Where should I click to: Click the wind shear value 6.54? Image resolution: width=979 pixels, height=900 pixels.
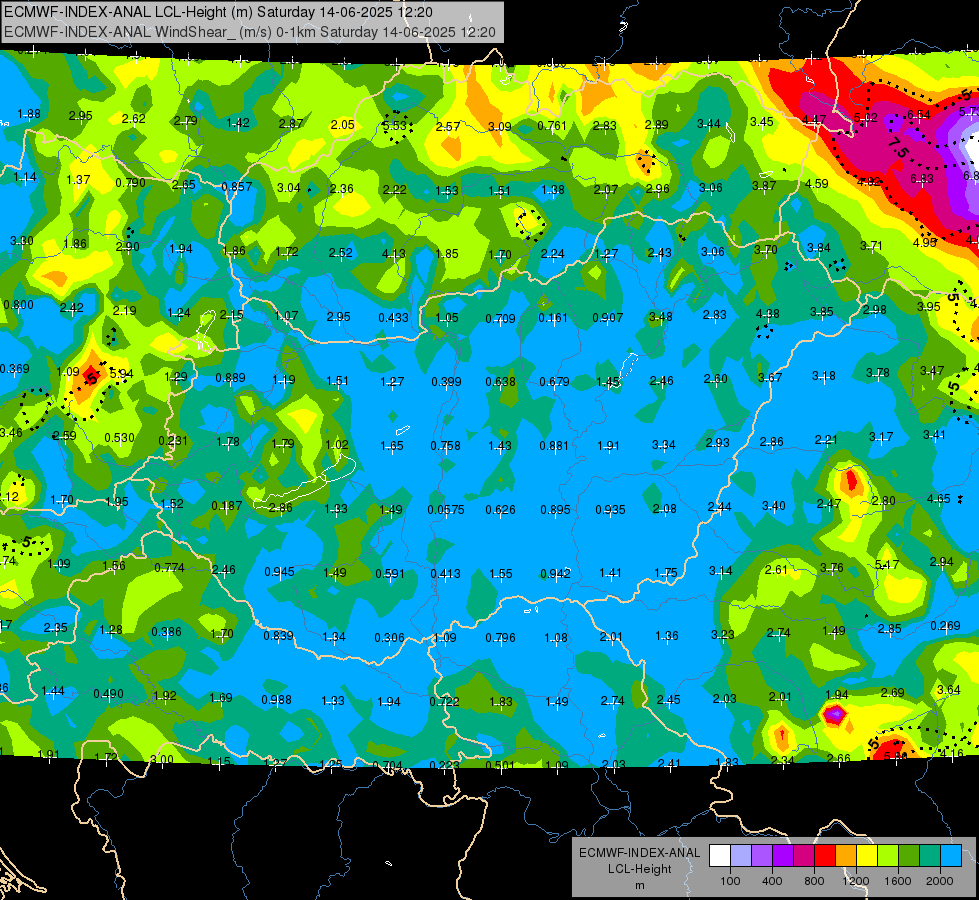tap(919, 114)
